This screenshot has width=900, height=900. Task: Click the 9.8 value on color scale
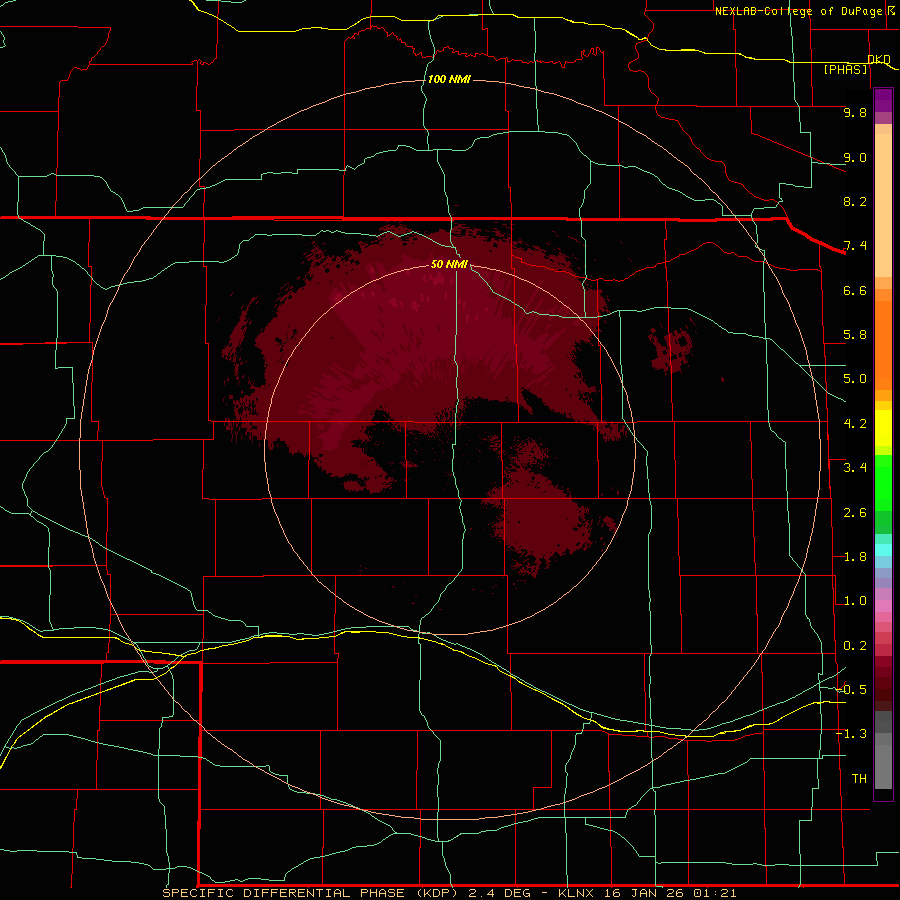[855, 112]
